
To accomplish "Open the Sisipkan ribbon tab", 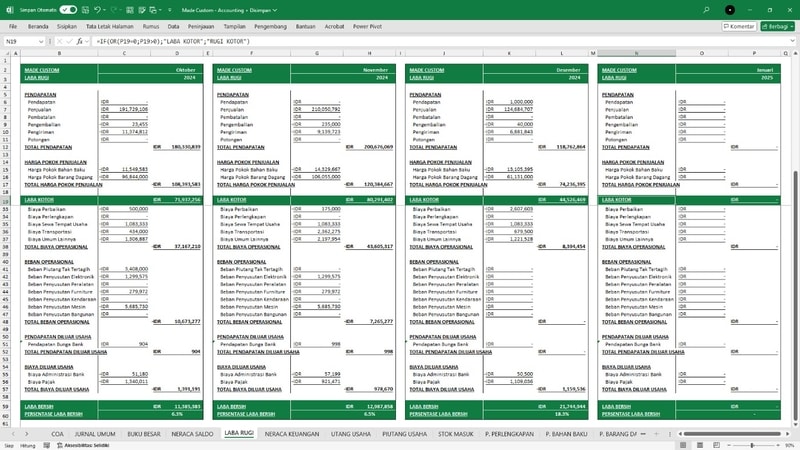I will tap(67, 26).
